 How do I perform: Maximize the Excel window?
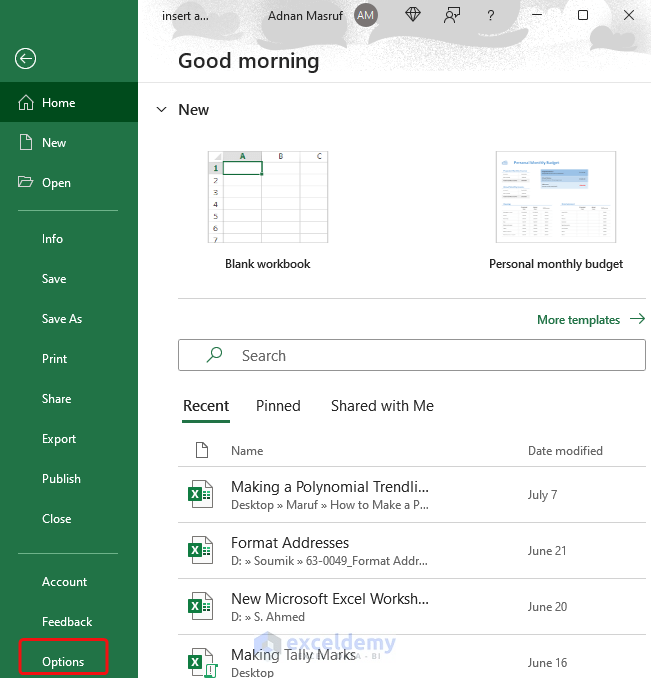tap(583, 15)
